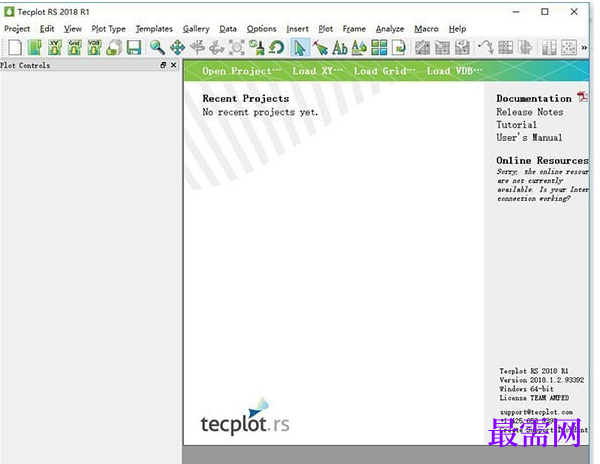
Task: Open the Project menu
Action: [17, 29]
